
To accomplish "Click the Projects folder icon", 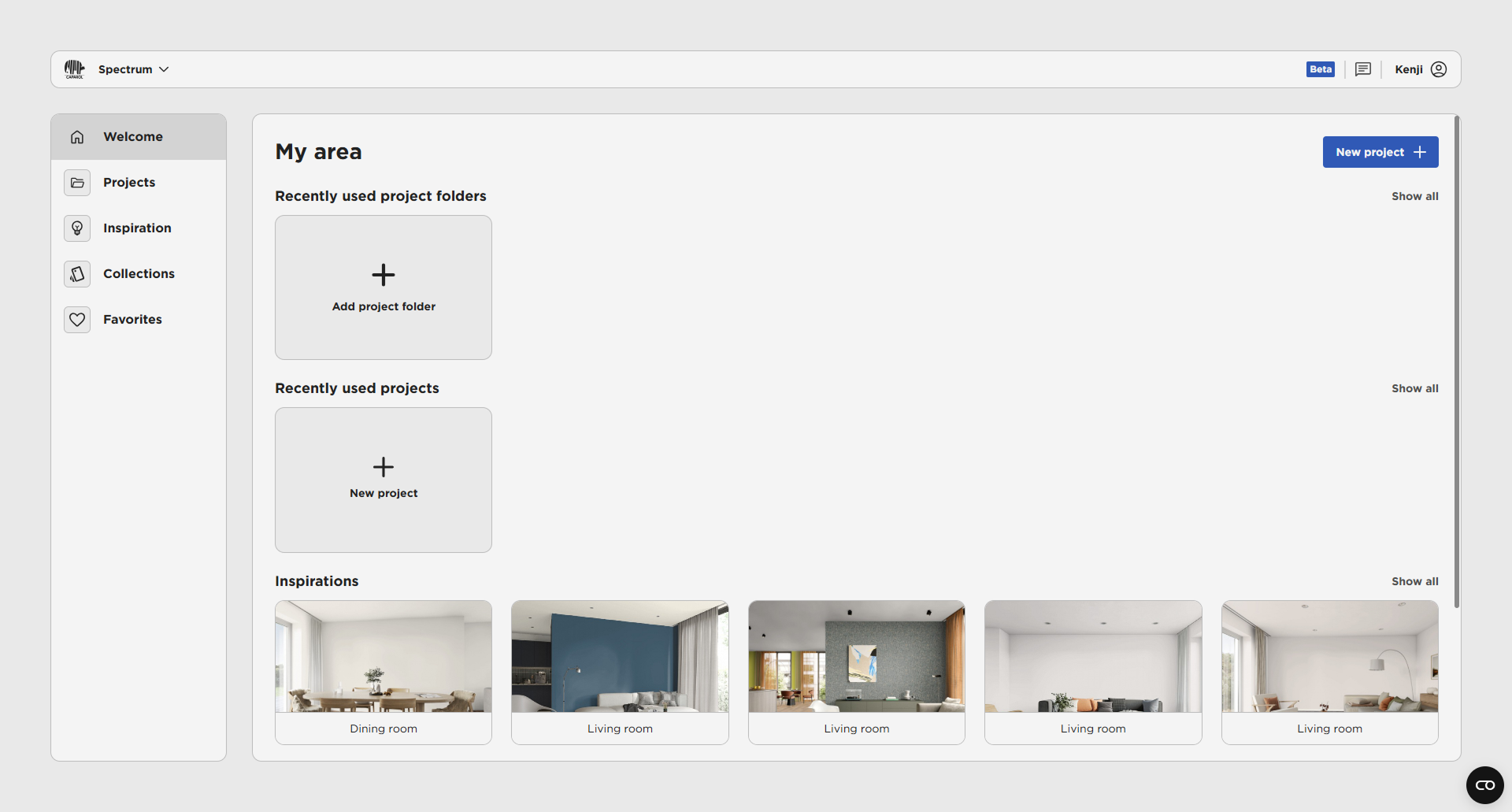I will (x=77, y=183).
